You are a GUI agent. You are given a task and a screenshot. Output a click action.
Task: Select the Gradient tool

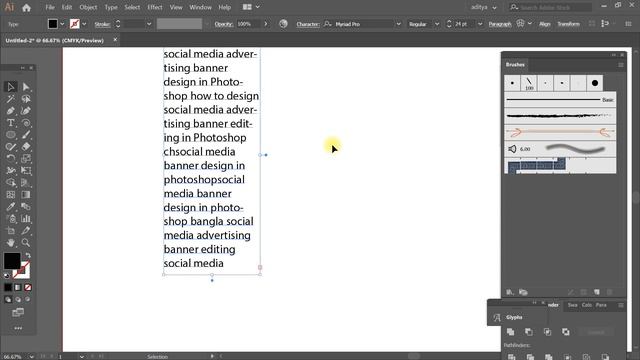coord(26,195)
